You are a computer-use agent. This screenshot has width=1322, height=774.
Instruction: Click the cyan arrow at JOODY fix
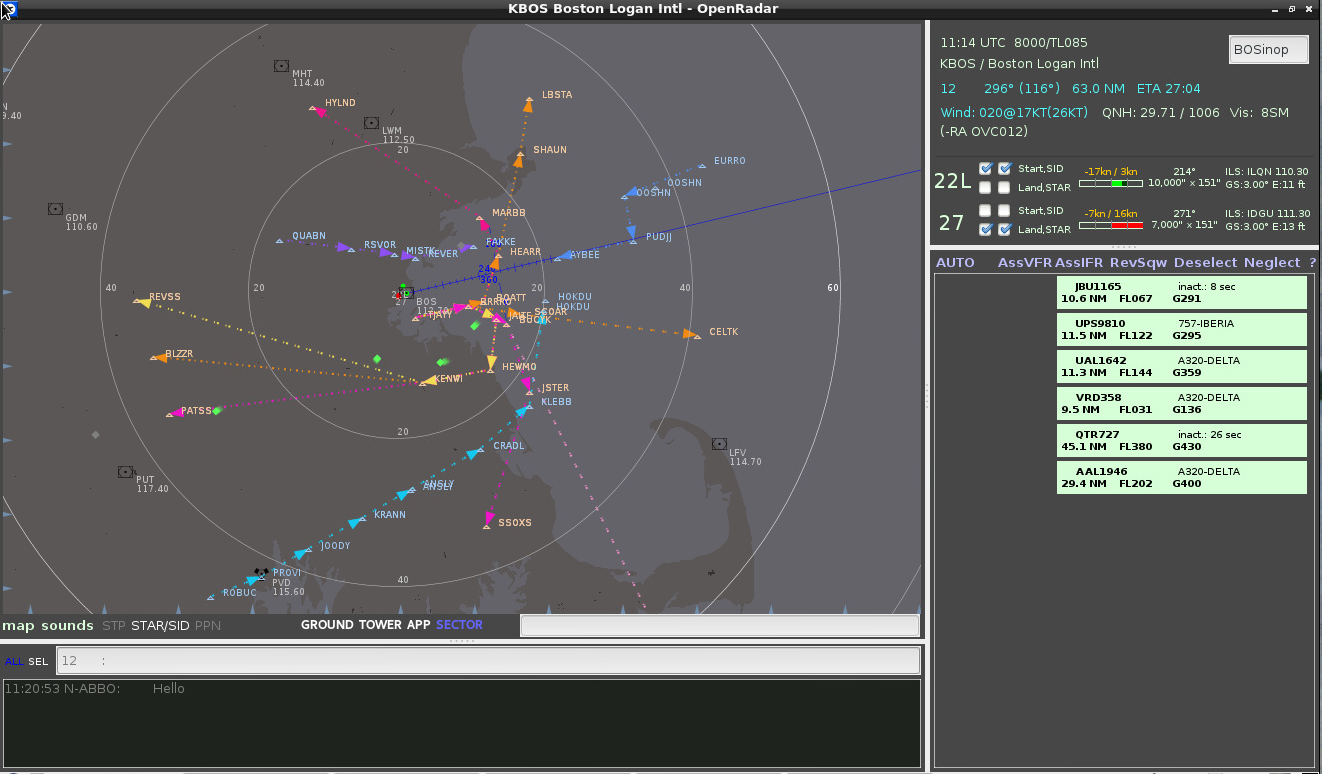[x=301, y=553]
